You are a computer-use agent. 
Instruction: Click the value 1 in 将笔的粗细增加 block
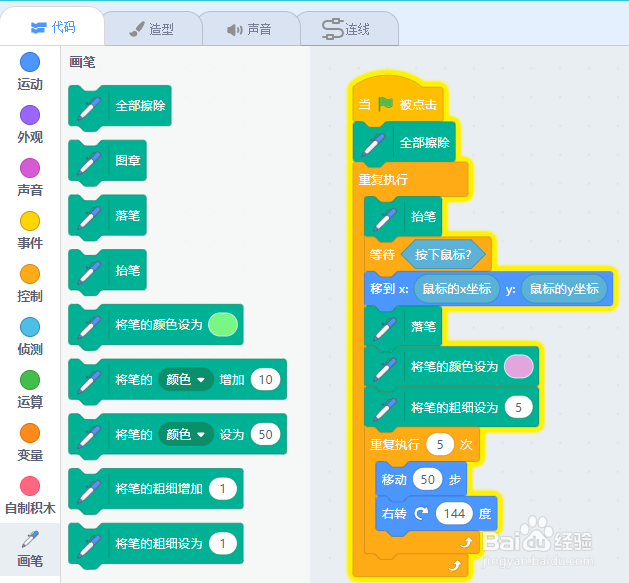click(x=223, y=489)
